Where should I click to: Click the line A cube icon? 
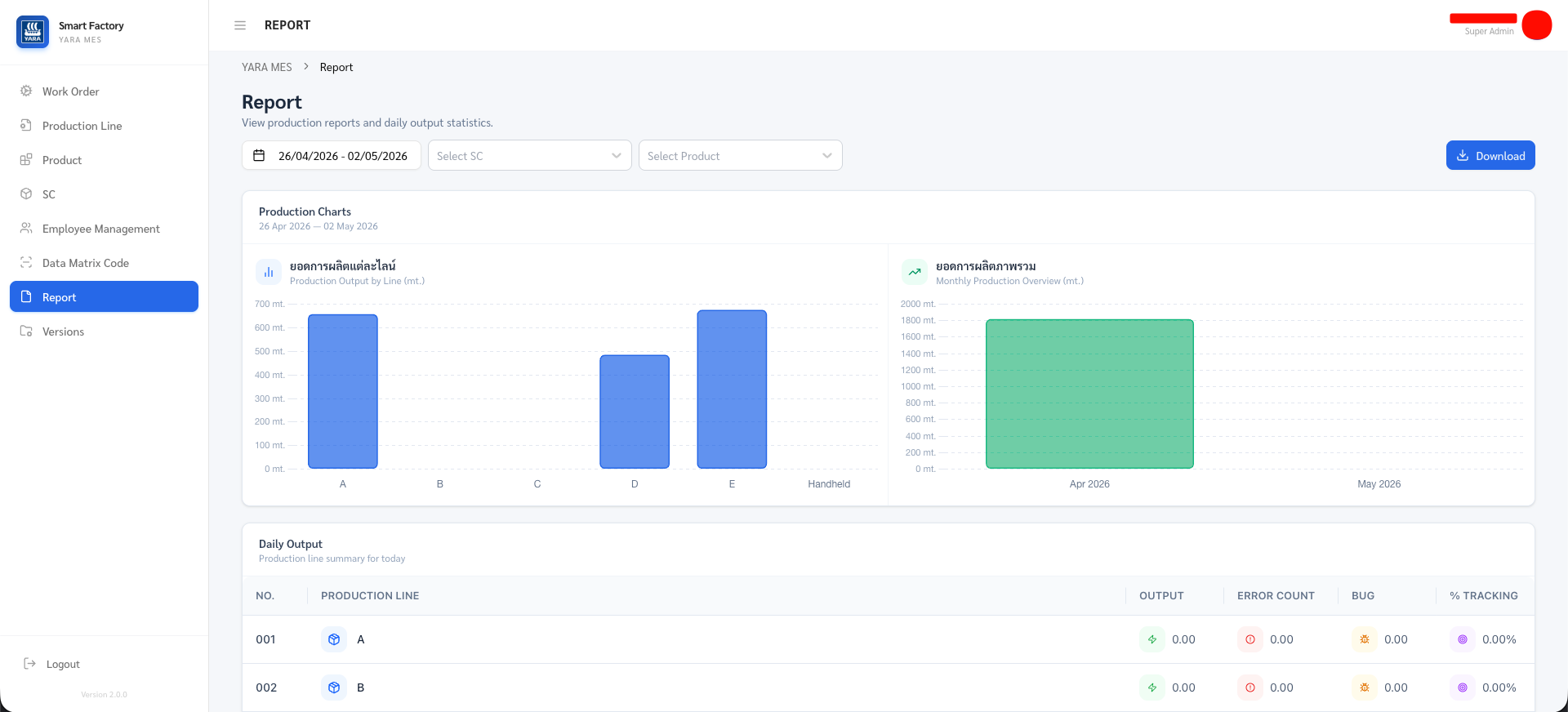pos(334,639)
